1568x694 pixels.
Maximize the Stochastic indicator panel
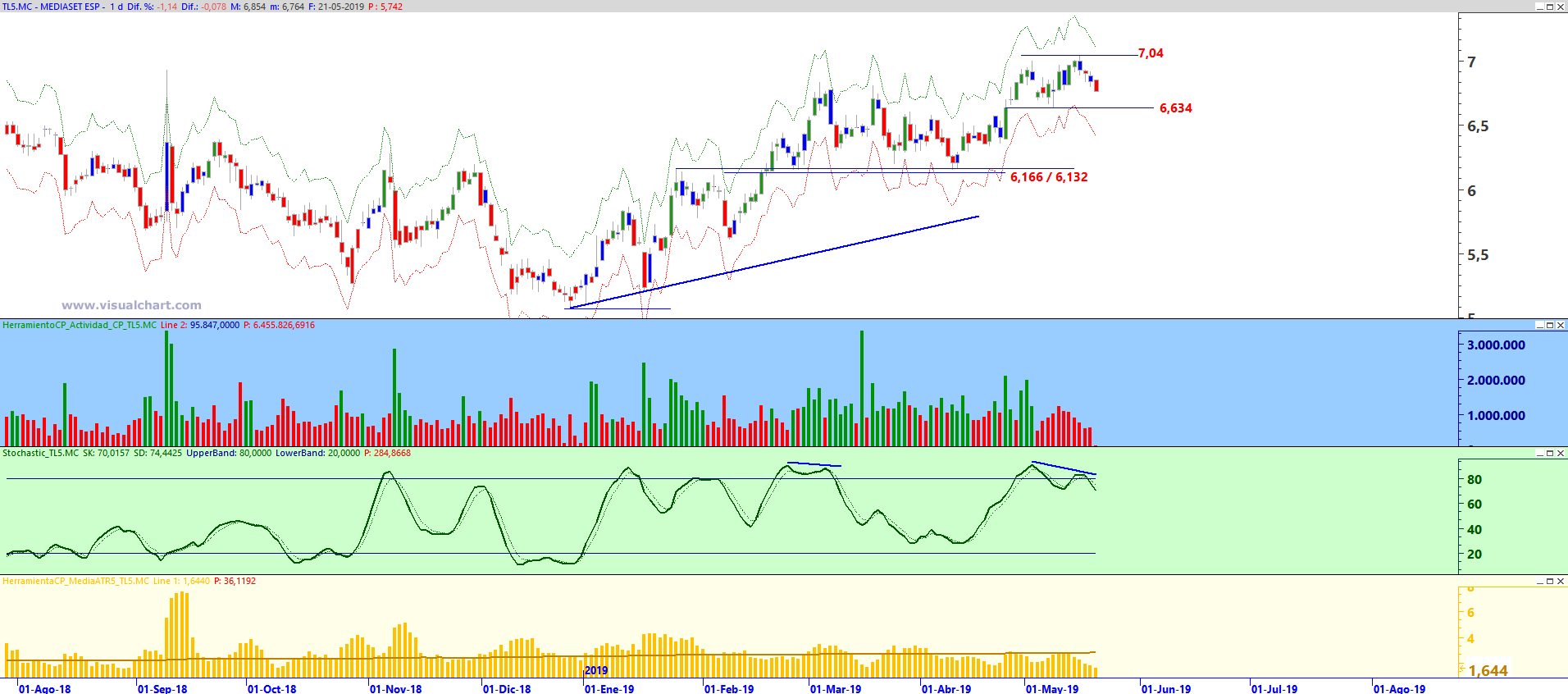pyautogui.click(x=1550, y=453)
